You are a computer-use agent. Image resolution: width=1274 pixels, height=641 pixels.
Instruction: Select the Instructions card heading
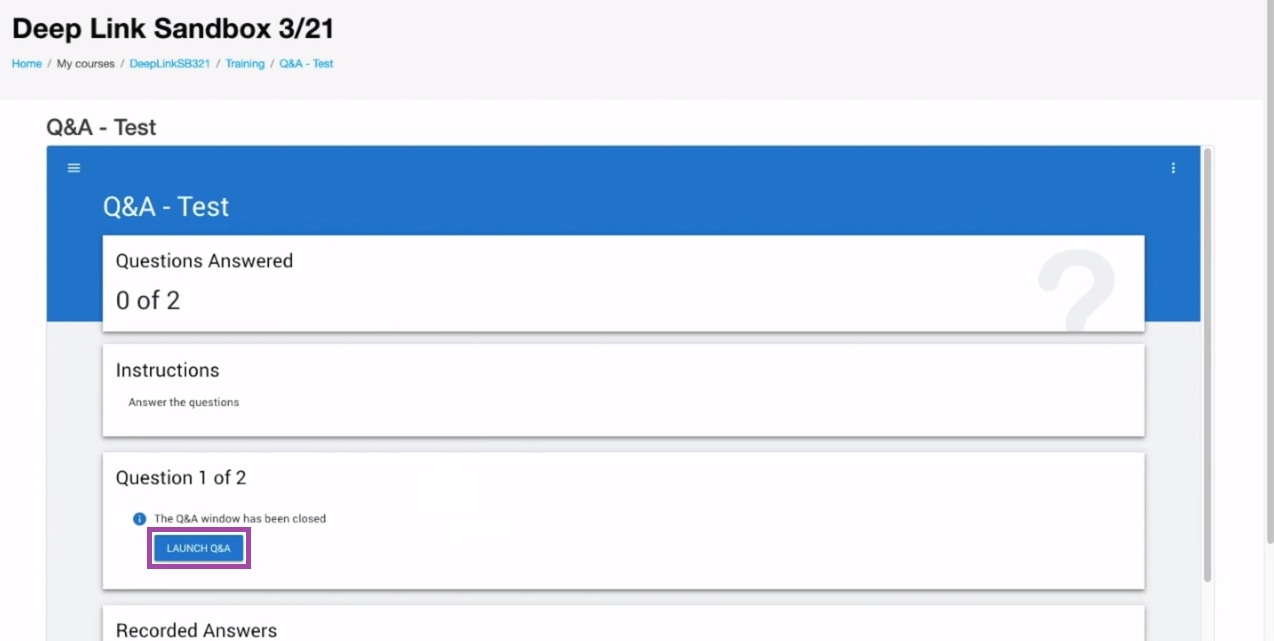tap(167, 370)
